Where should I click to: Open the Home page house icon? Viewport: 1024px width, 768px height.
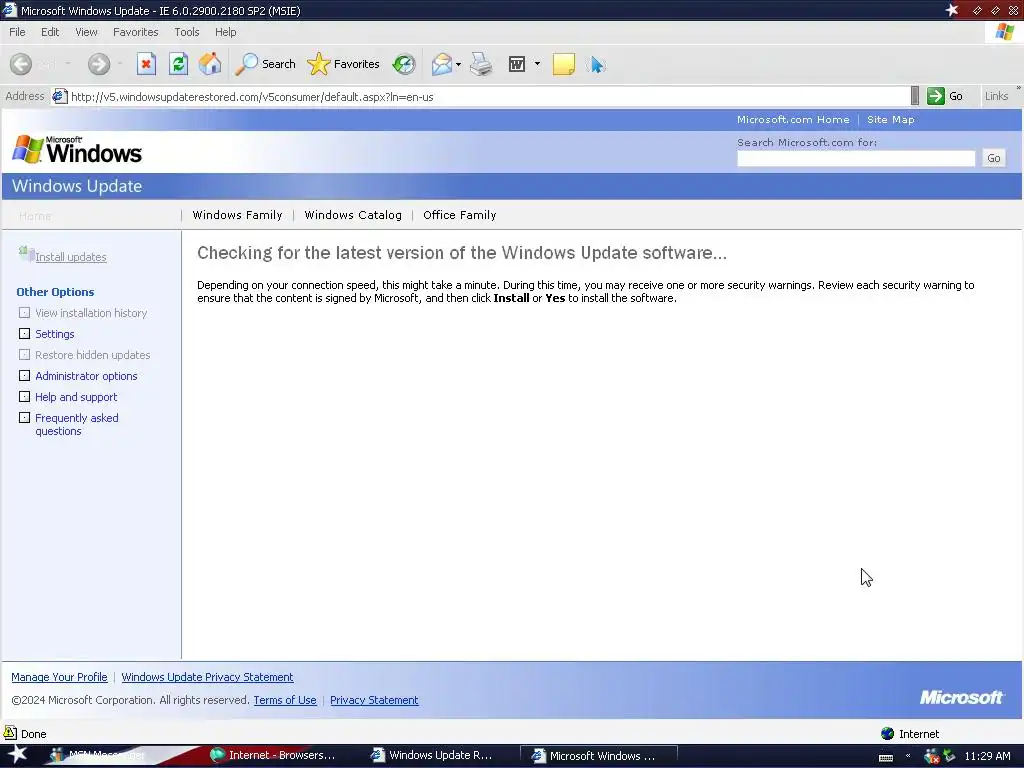tap(210, 64)
